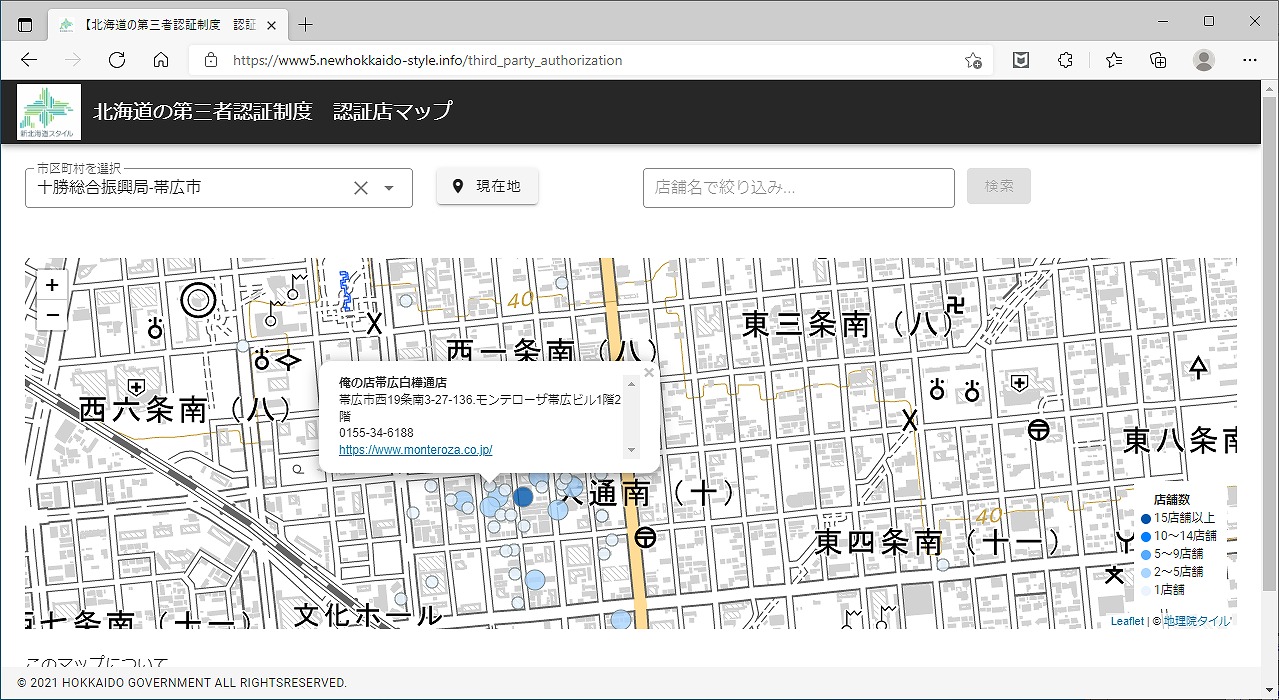Expand the 市区町村 municipality dropdown
This screenshot has height=700, width=1279.
click(390, 188)
